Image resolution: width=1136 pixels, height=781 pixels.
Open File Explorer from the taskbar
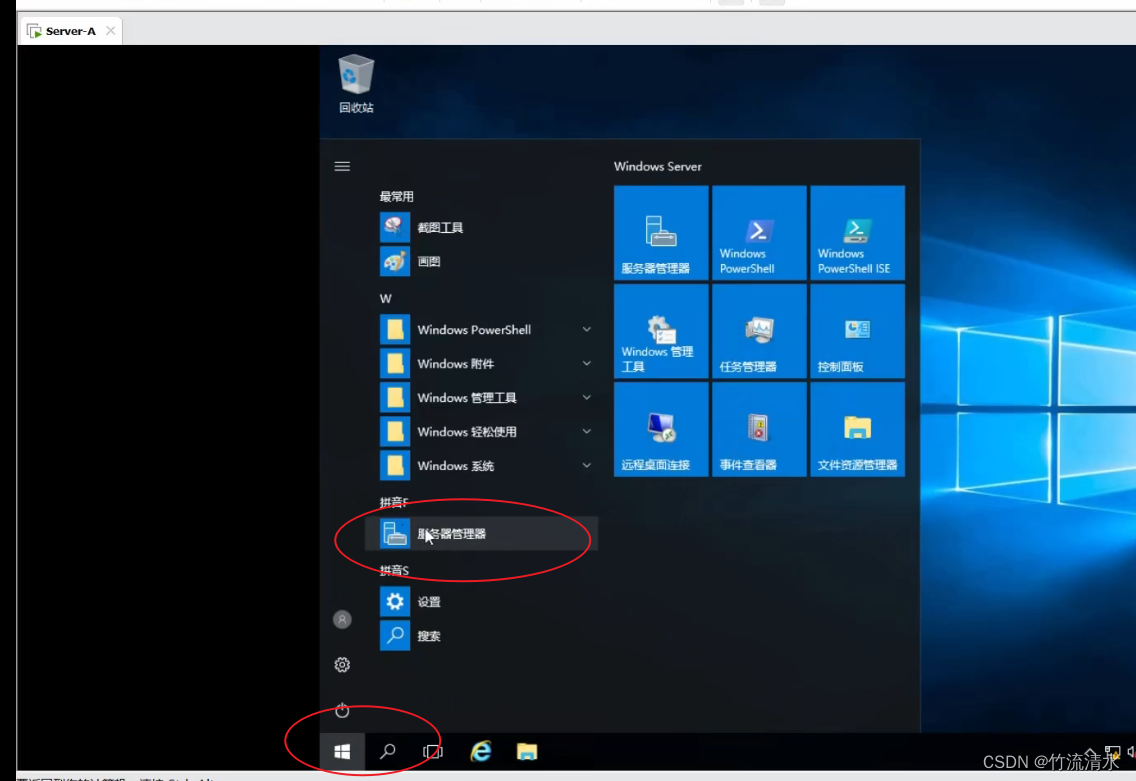point(527,752)
